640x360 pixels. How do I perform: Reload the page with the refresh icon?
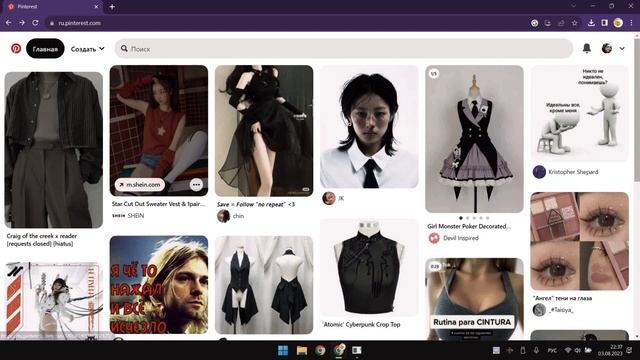(x=36, y=23)
